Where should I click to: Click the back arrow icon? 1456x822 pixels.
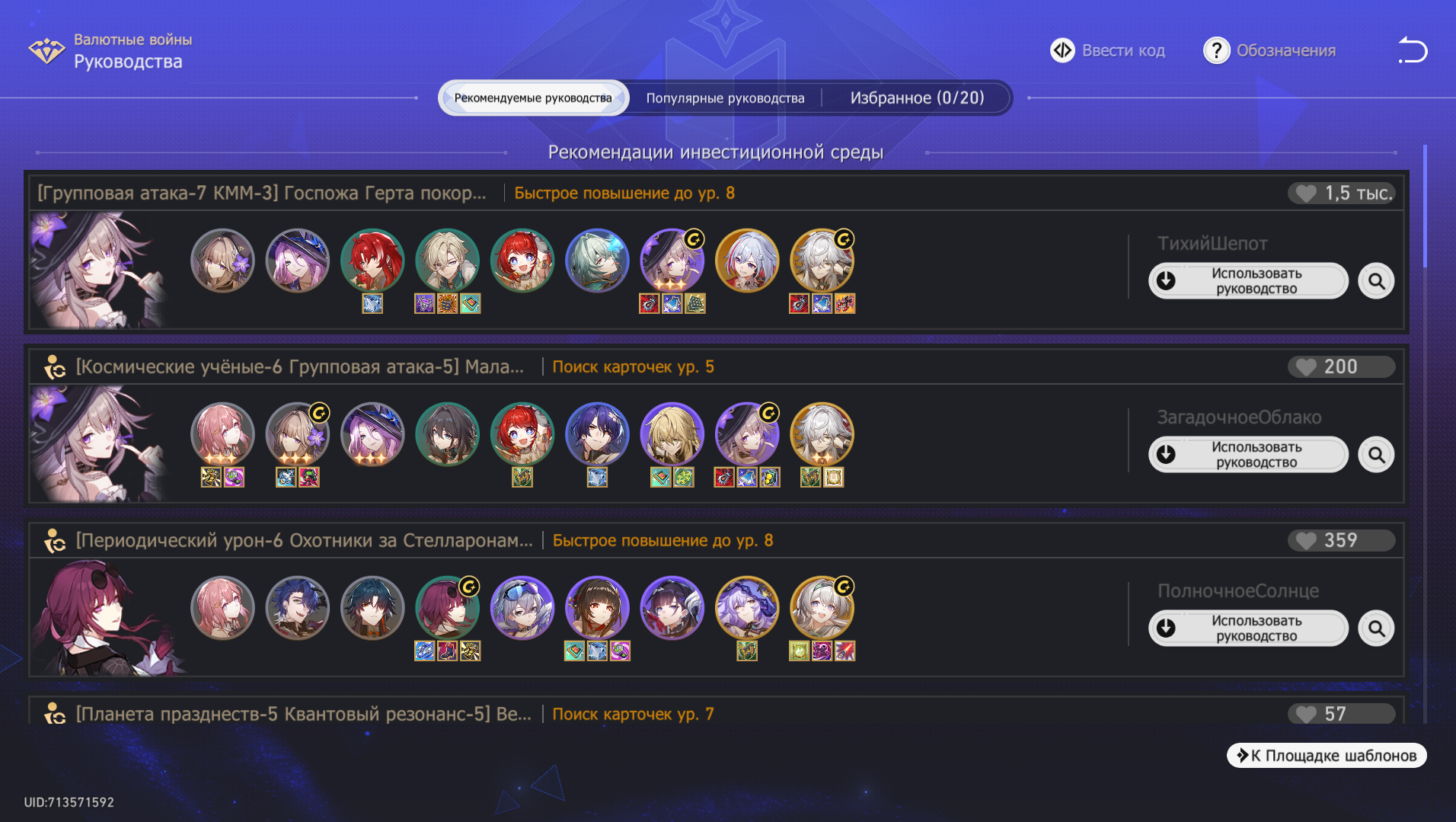click(1413, 50)
